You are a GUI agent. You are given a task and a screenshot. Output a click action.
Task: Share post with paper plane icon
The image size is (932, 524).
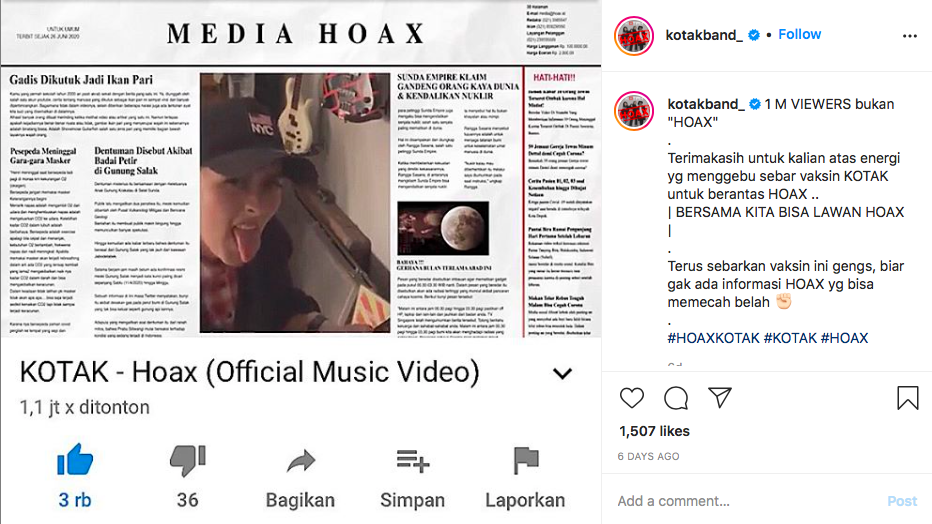(x=720, y=397)
